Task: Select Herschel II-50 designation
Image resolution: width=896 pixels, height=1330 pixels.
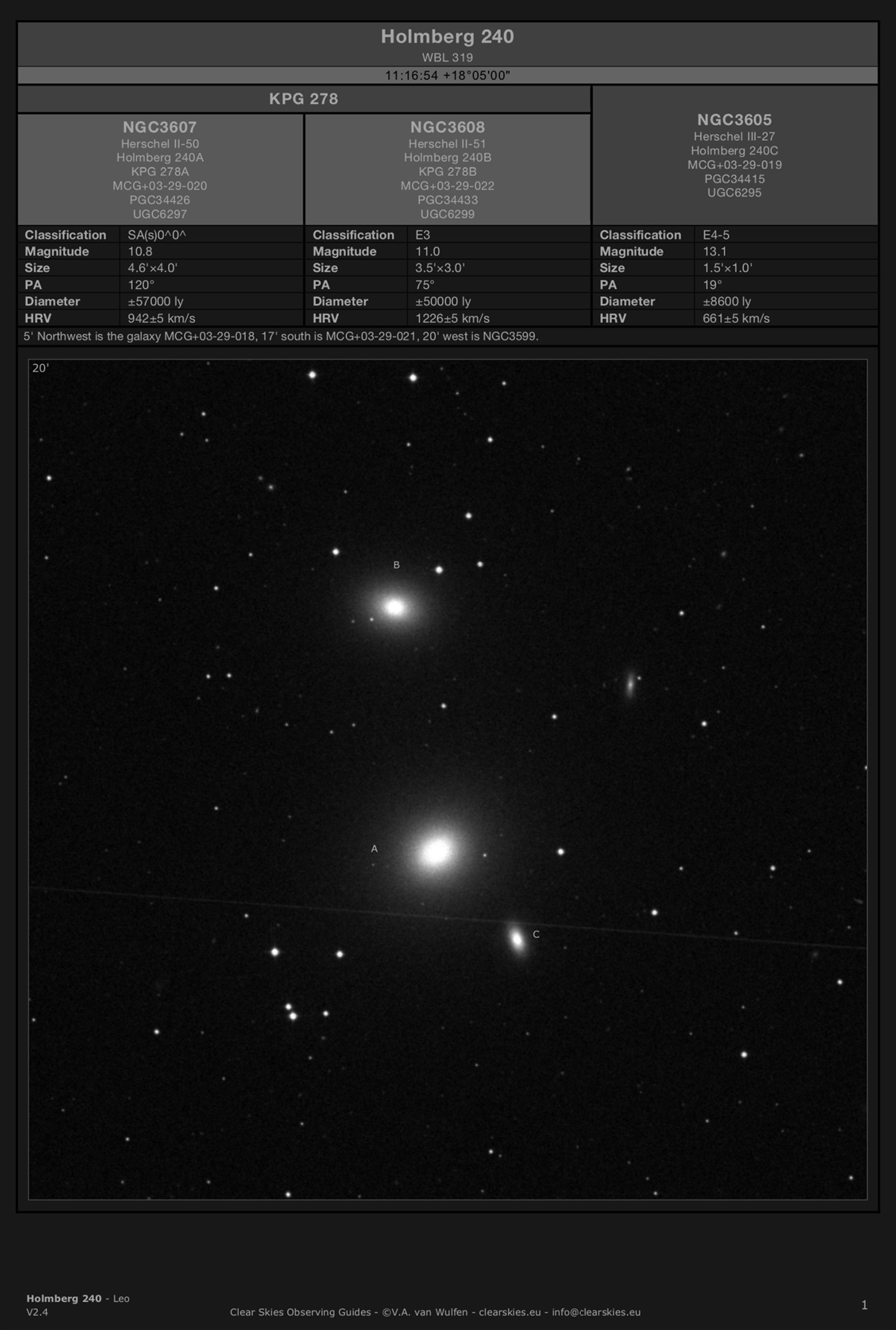Action: coord(160,144)
